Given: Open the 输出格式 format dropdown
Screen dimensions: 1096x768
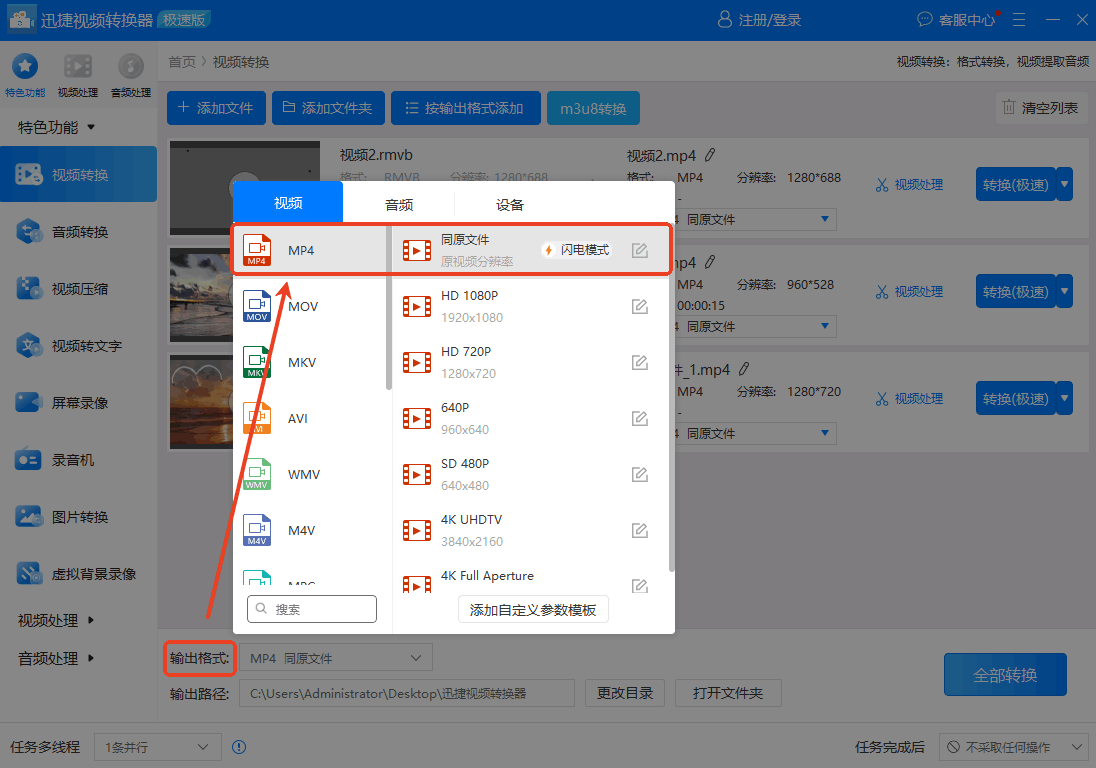Looking at the screenshot, I should click(335, 657).
